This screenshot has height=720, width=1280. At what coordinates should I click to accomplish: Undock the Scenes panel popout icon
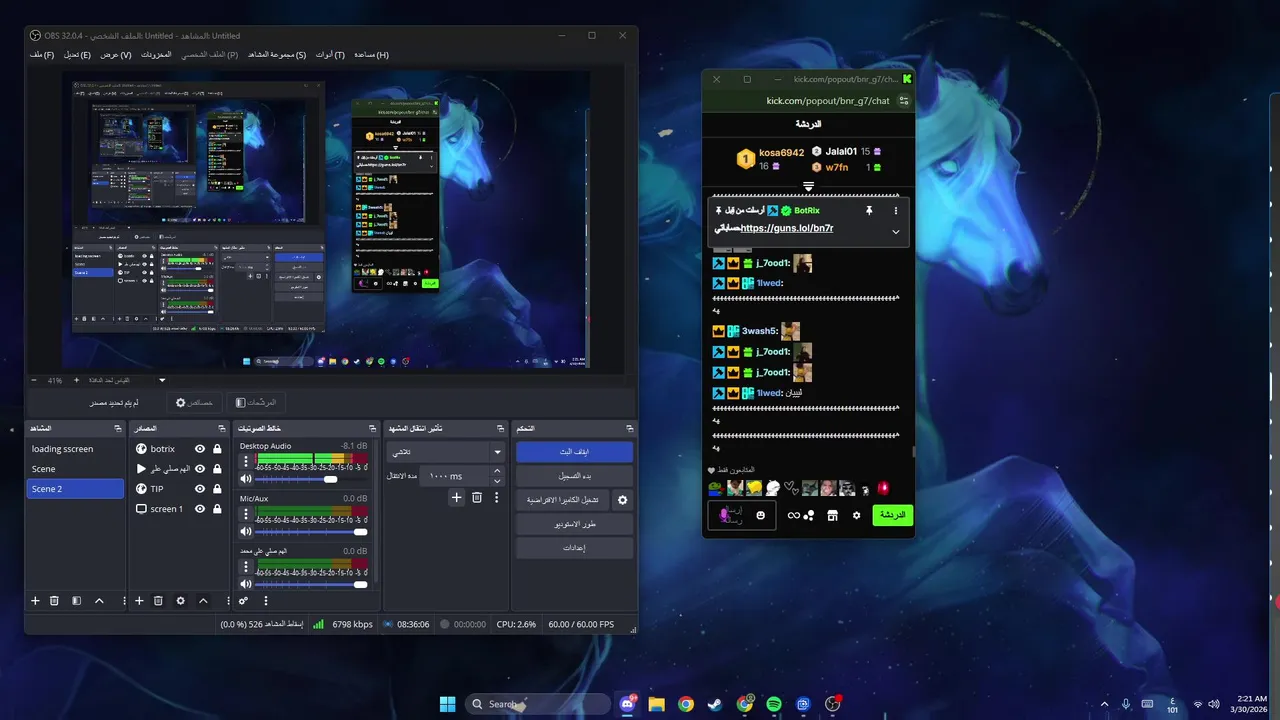[118, 428]
